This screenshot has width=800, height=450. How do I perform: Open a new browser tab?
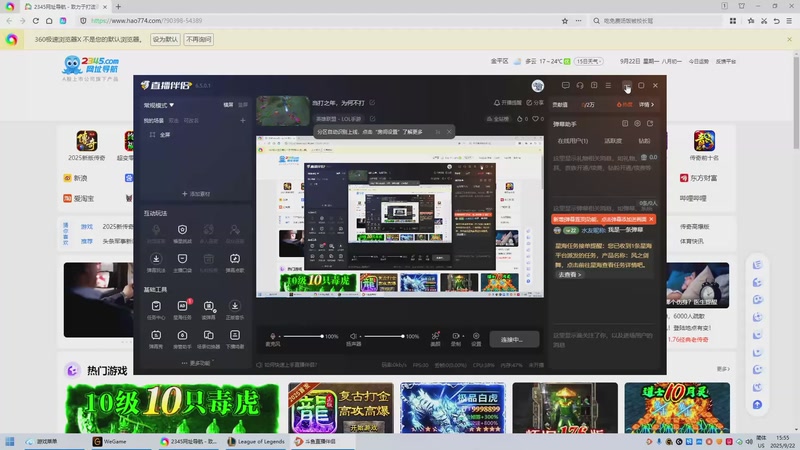coord(118,7)
